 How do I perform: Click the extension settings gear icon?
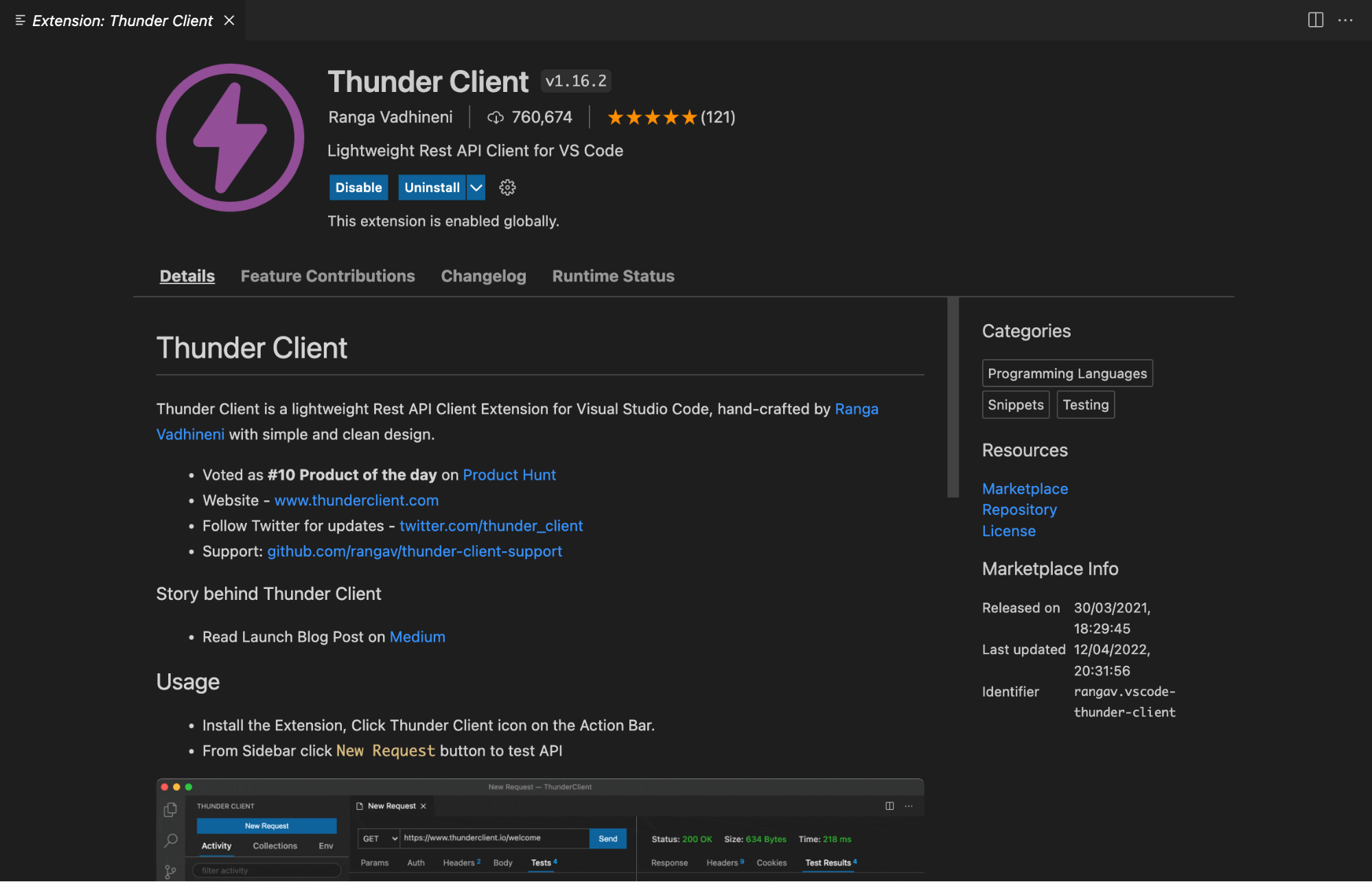(x=507, y=187)
